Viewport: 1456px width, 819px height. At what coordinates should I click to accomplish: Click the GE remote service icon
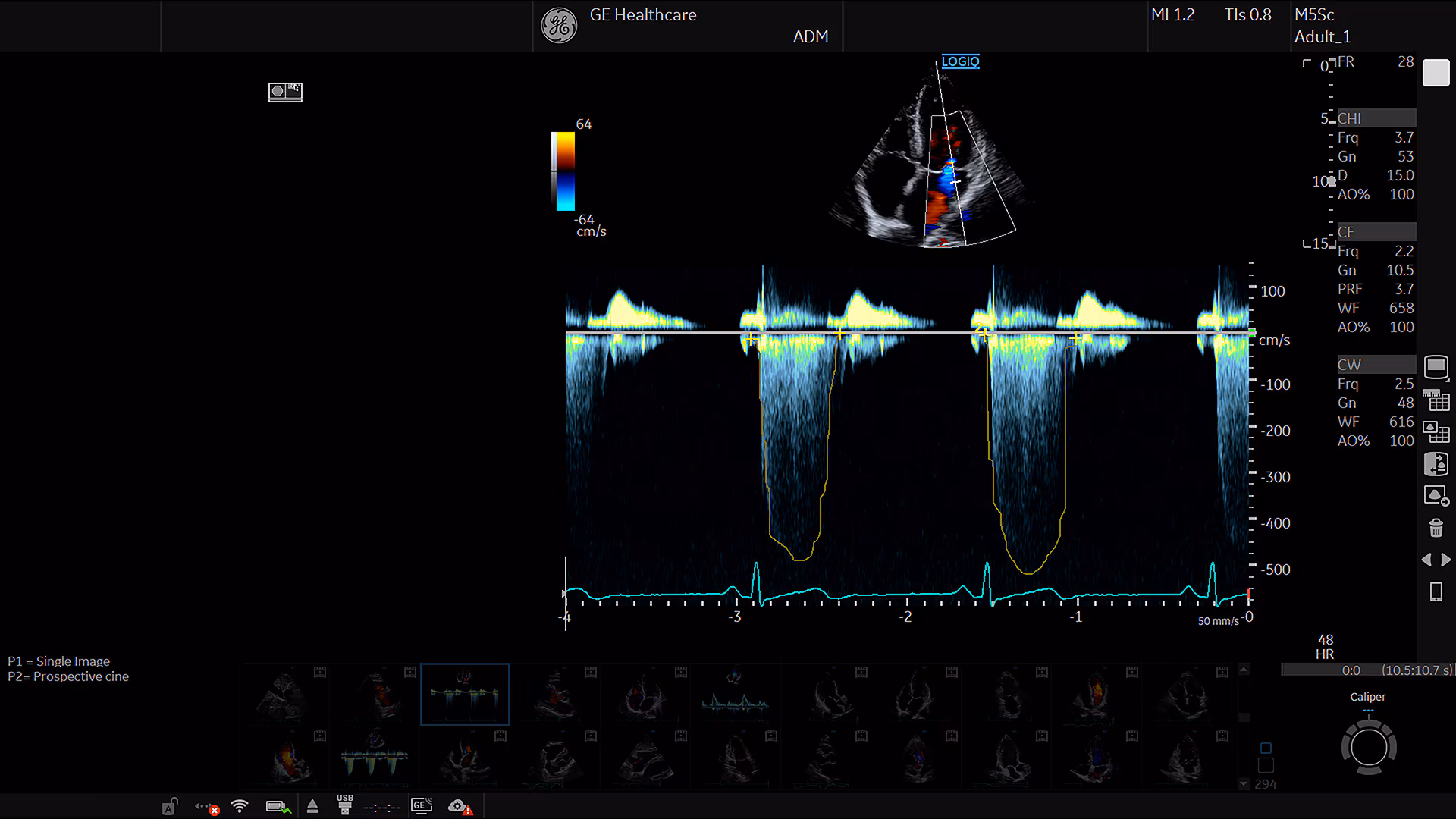click(422, 806)
